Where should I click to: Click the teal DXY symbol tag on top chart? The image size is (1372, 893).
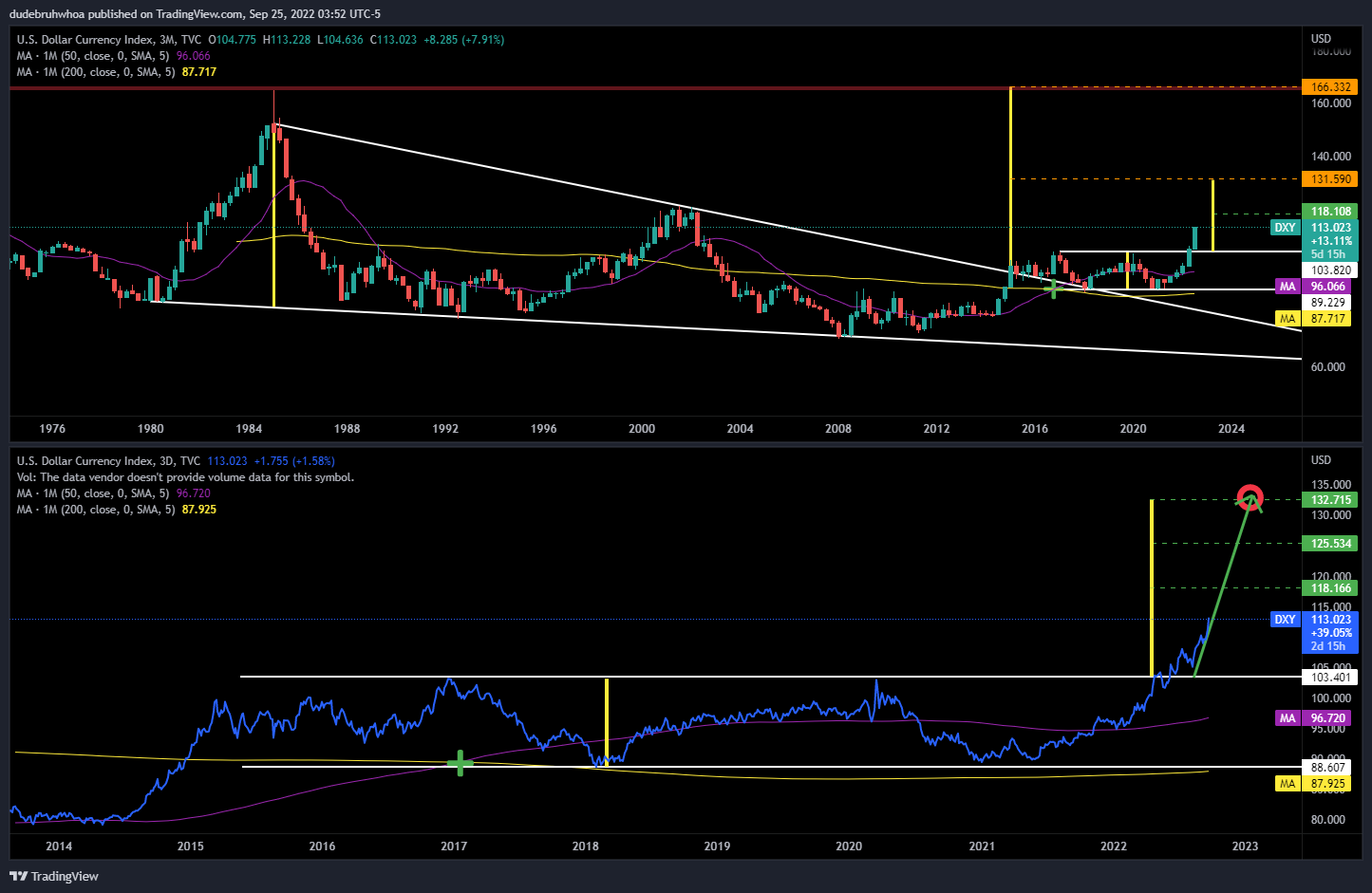coord(1285,228)
